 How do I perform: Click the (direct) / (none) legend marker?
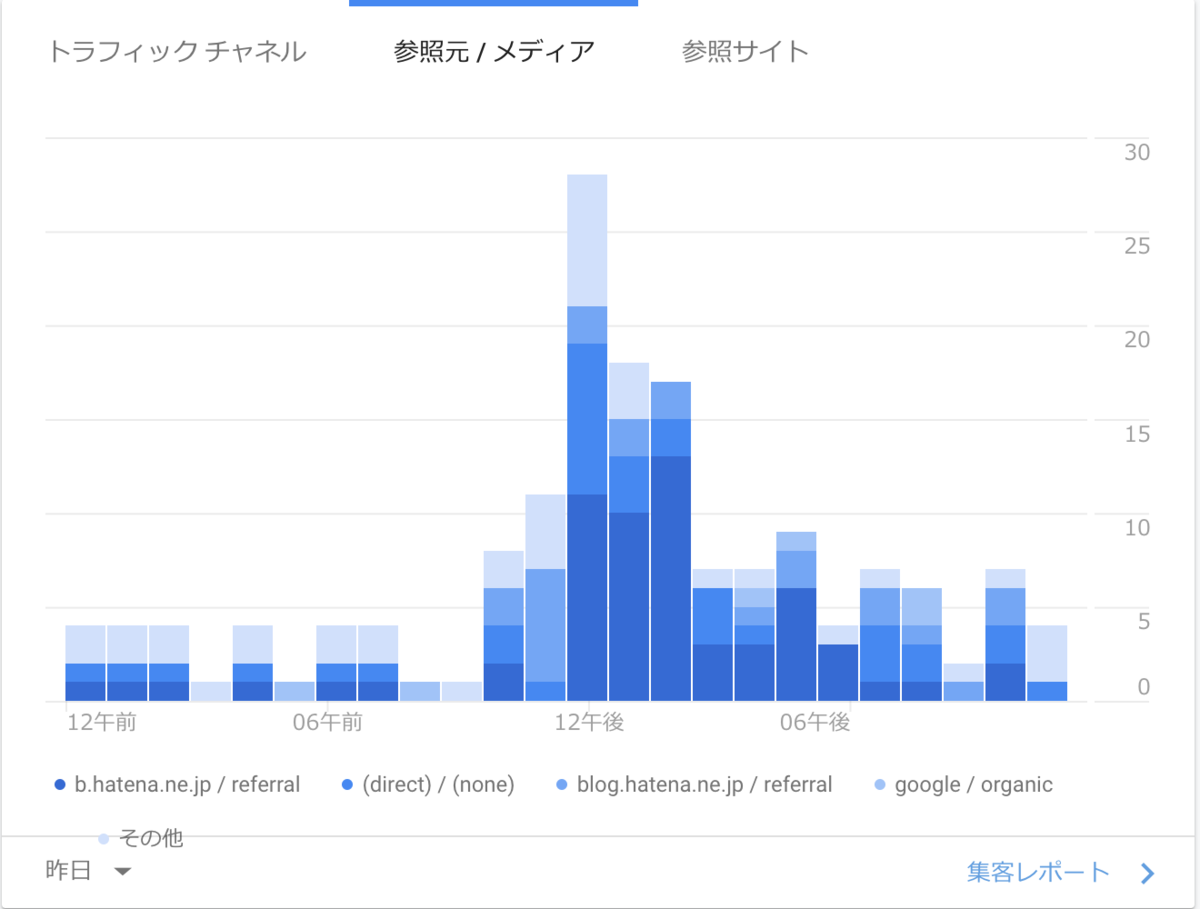(x=345, y=785)
